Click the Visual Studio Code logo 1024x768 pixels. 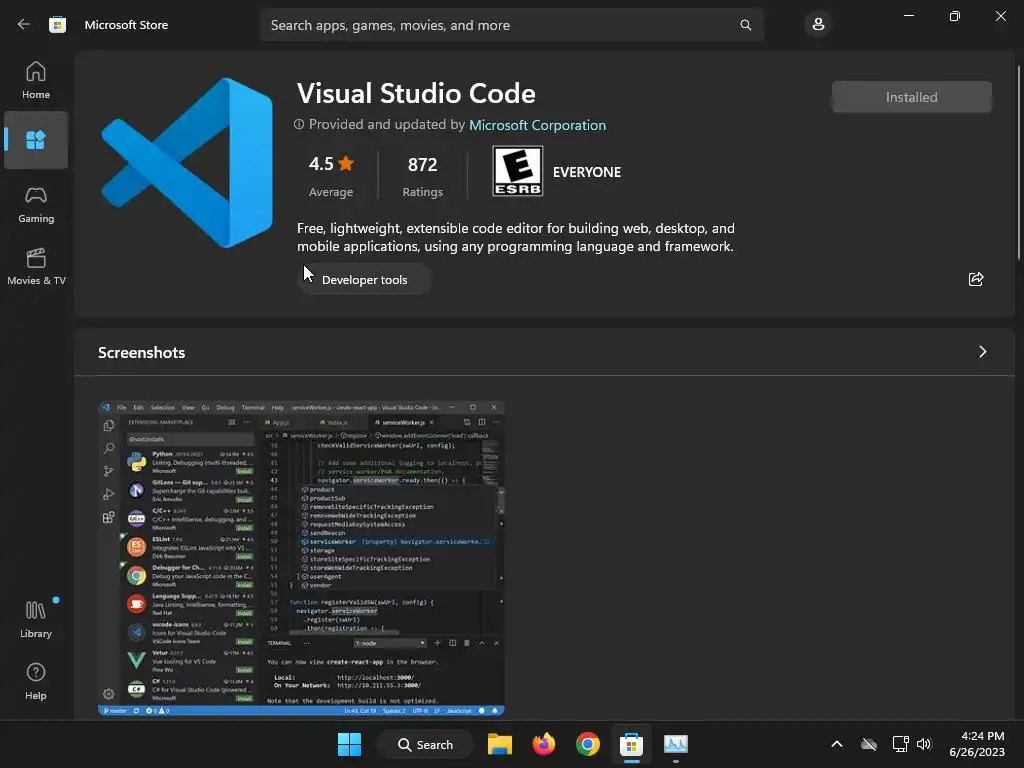click(x=187, y=163)
